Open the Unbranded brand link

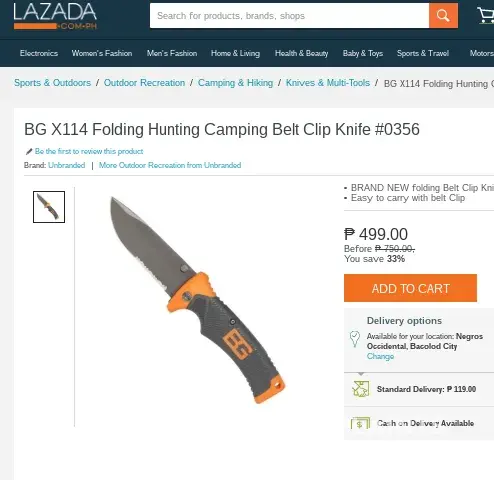point(67,165)
